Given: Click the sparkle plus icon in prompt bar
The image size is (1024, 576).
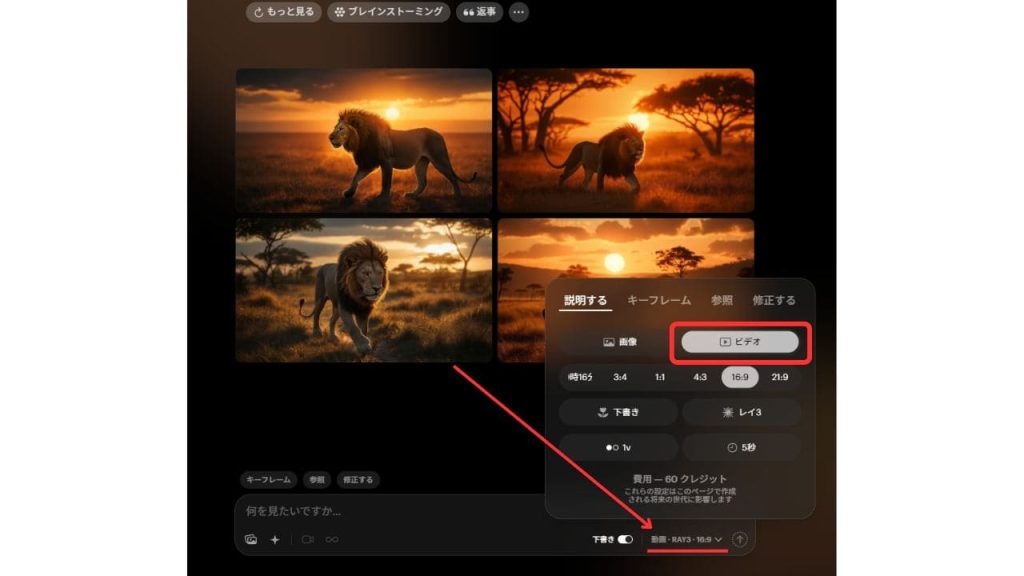Looking at the screenshot, I should (275, 539).
